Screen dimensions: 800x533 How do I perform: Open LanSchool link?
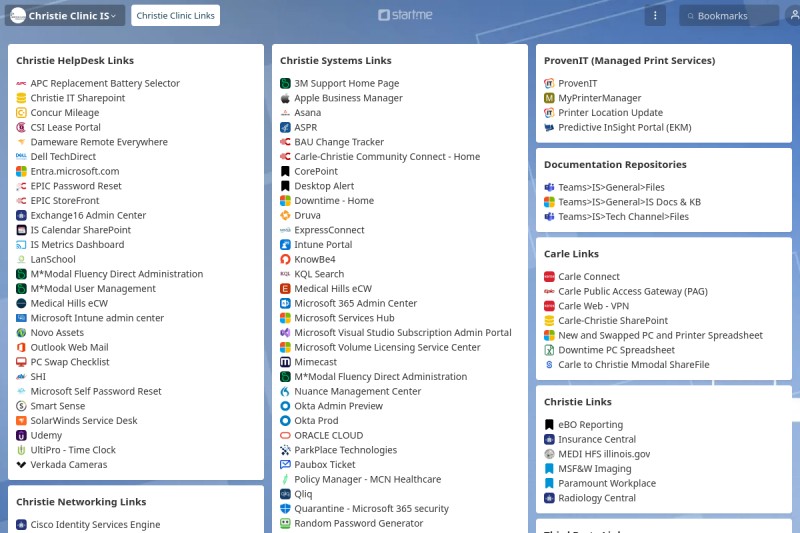(53, 259)
